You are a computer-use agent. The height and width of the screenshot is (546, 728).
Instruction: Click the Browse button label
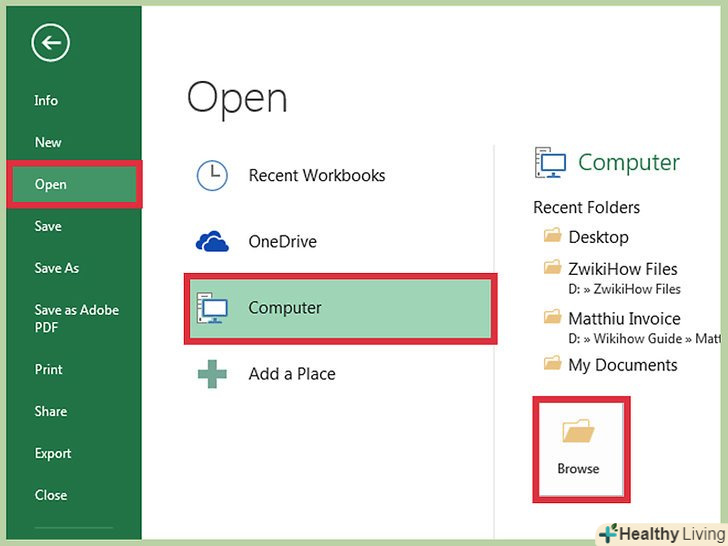click(x=578, y=468)
